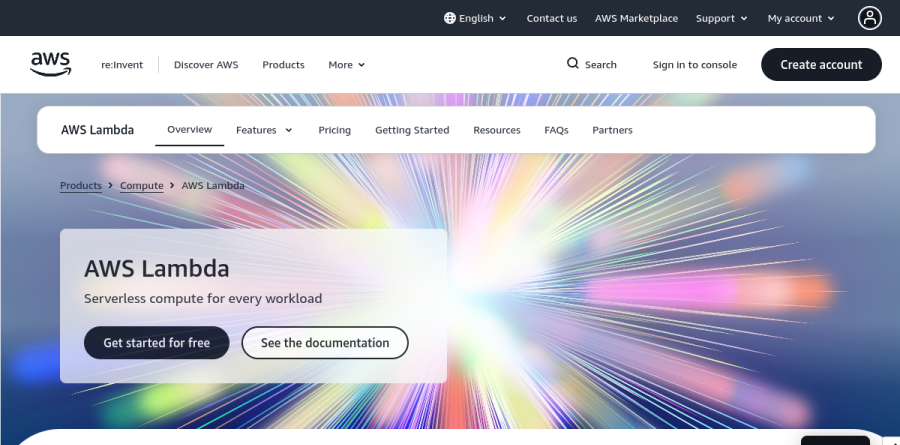The height and width of the screenshot is (445, 900).
Task: Click Get started for free button
Action: click(x=157, y=343)
